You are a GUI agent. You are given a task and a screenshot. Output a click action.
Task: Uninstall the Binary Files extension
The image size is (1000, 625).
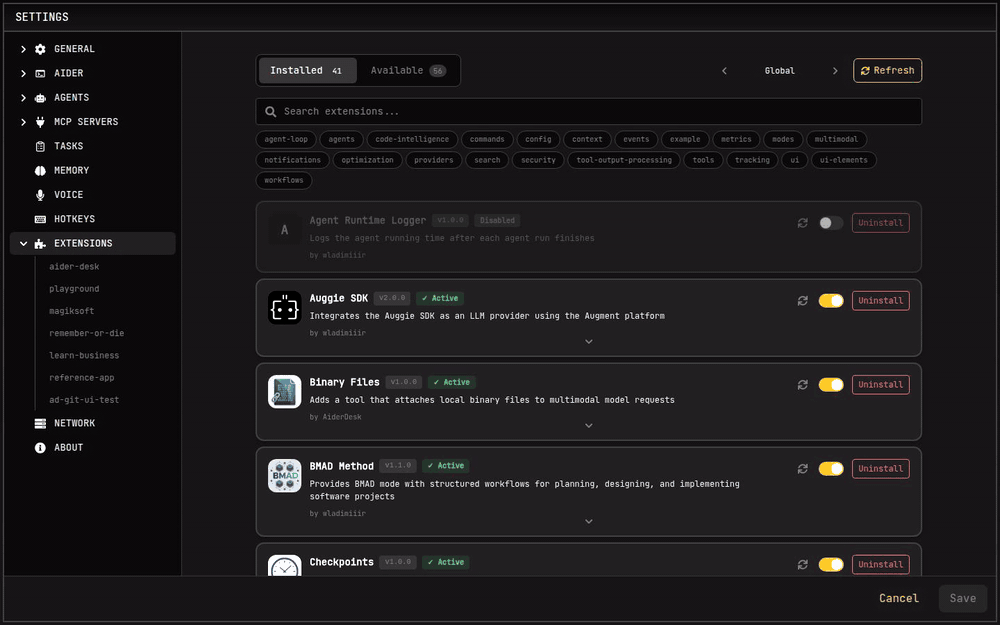point(880,385)
